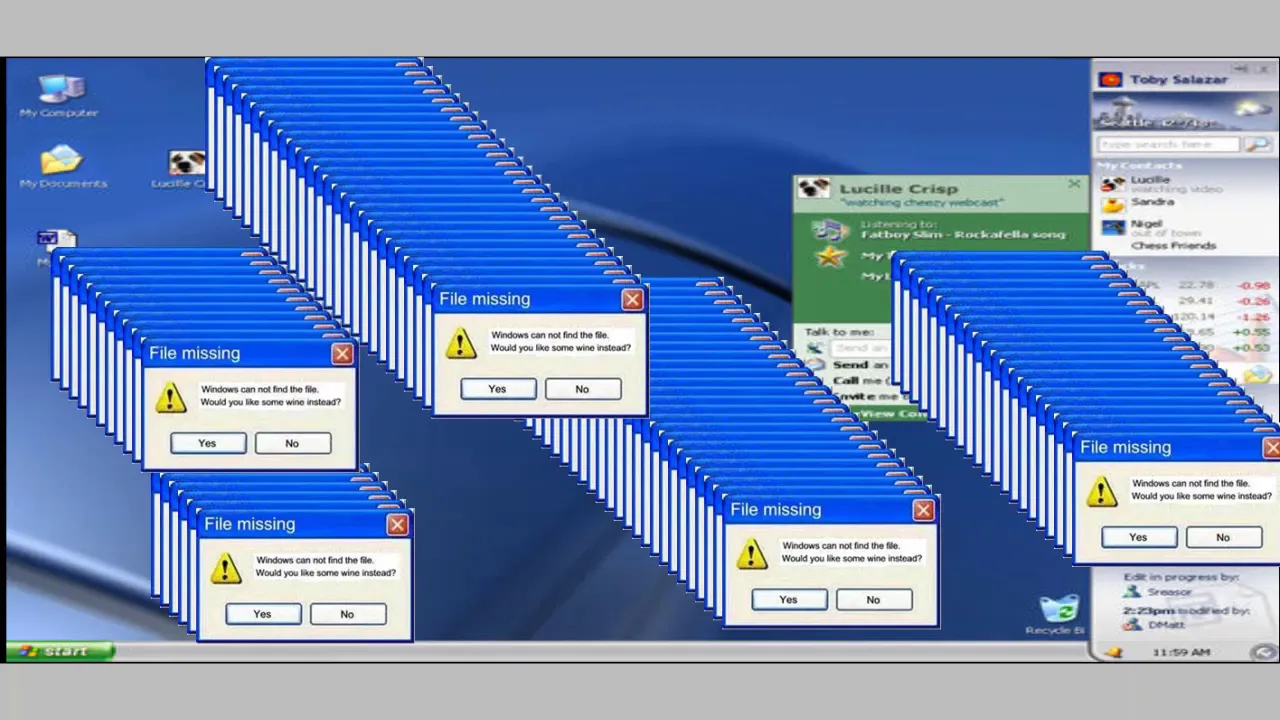Click the Send link in Lucille Crisp window
The height and width of the screenshot is (720, 1280).
[x=860, y=365]
